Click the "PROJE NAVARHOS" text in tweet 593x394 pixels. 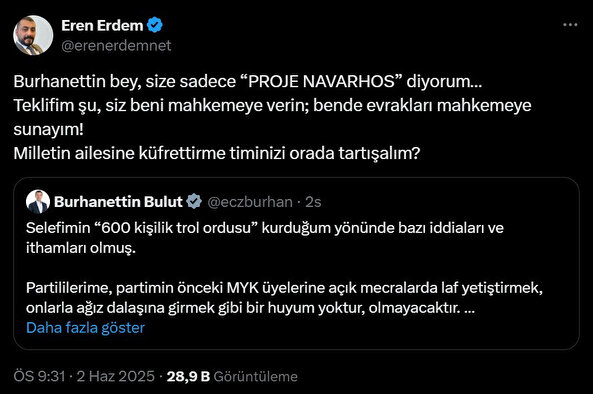[321, 81]
